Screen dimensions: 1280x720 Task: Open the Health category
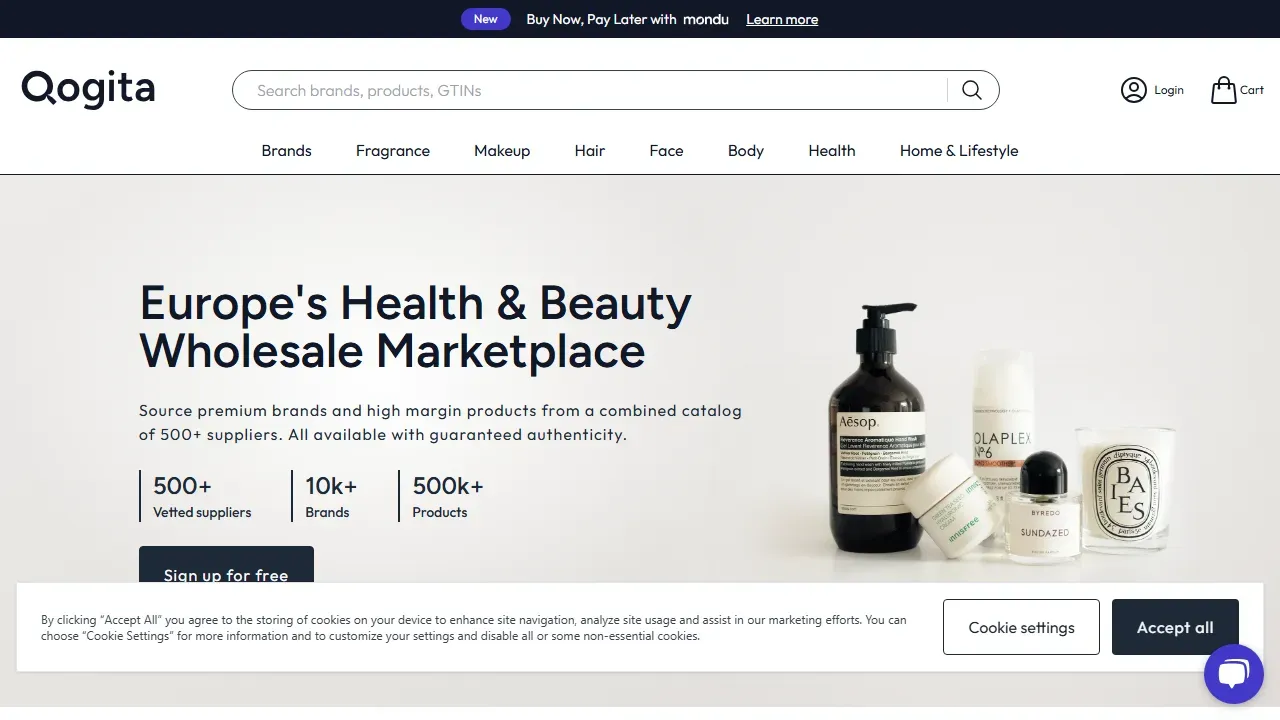(832, 151)
